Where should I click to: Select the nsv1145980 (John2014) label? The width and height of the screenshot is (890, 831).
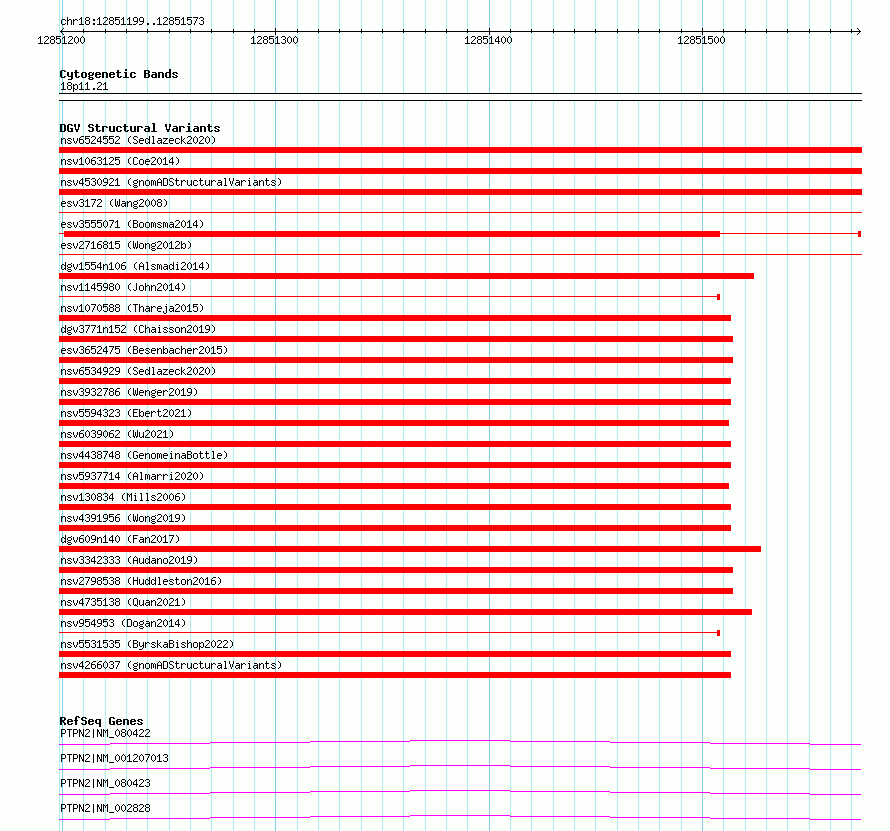tap(123, 287)
